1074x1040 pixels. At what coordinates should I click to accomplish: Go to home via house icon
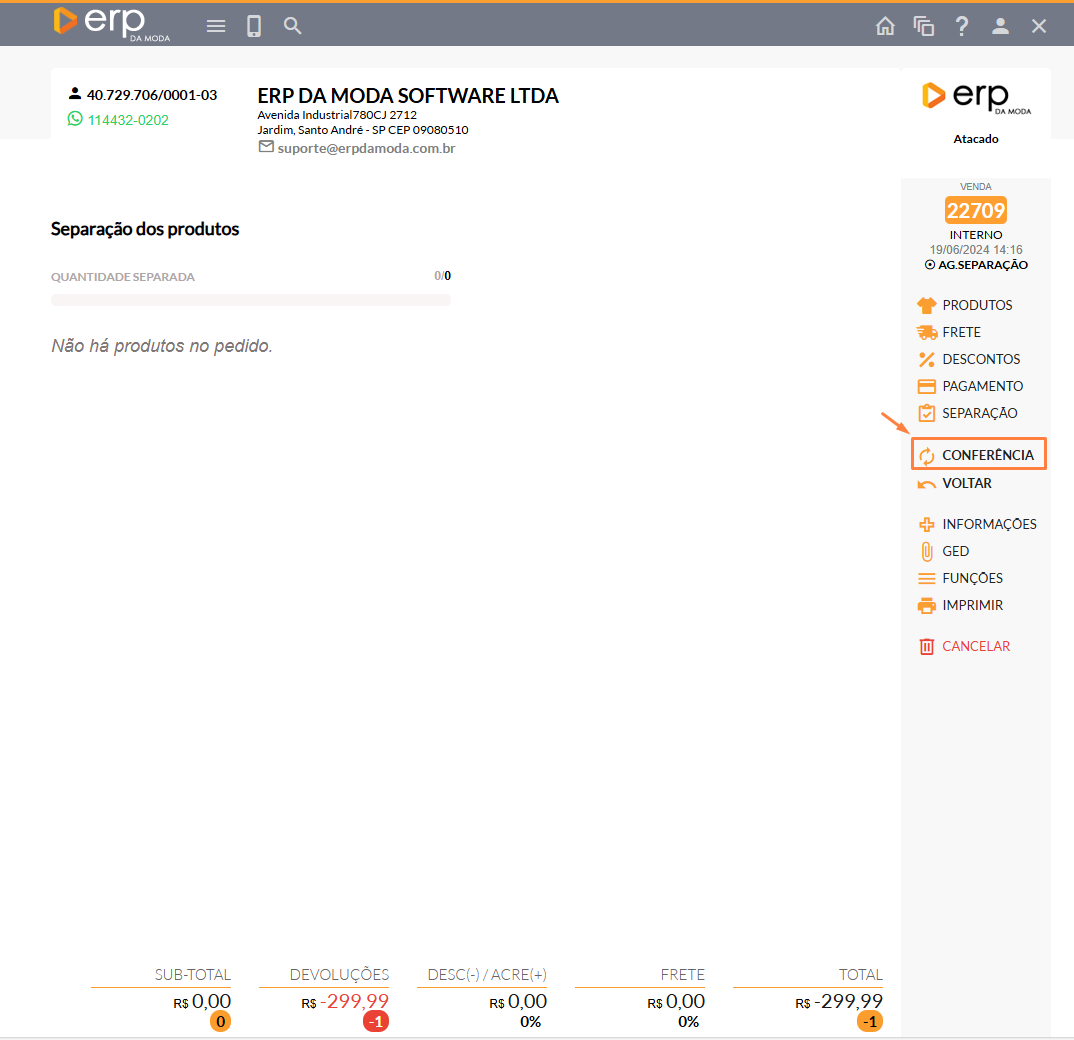point(885,26)
